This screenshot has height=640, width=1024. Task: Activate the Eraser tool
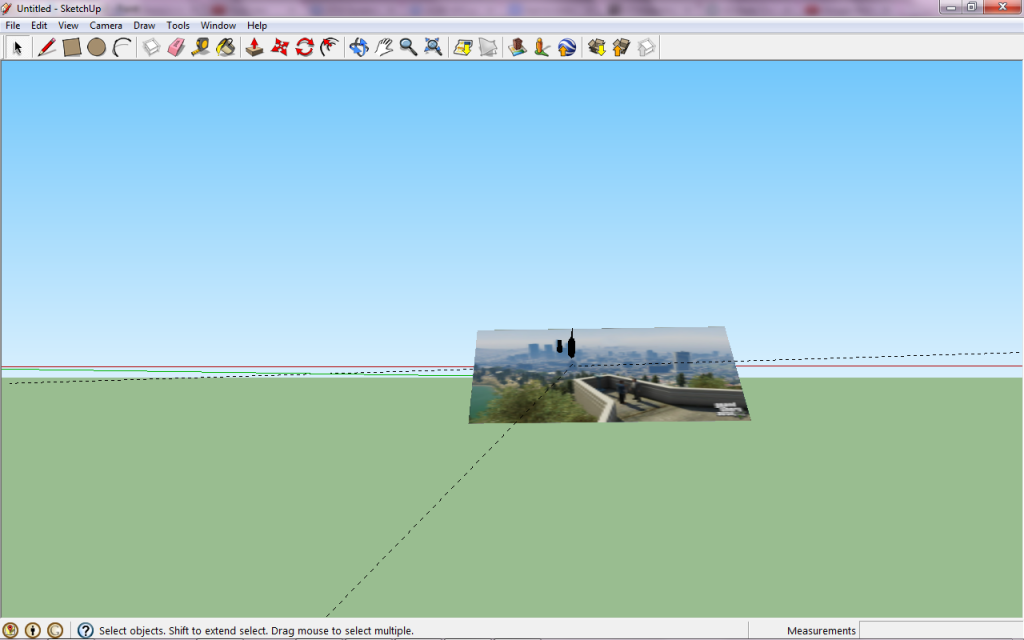[176, 47]
